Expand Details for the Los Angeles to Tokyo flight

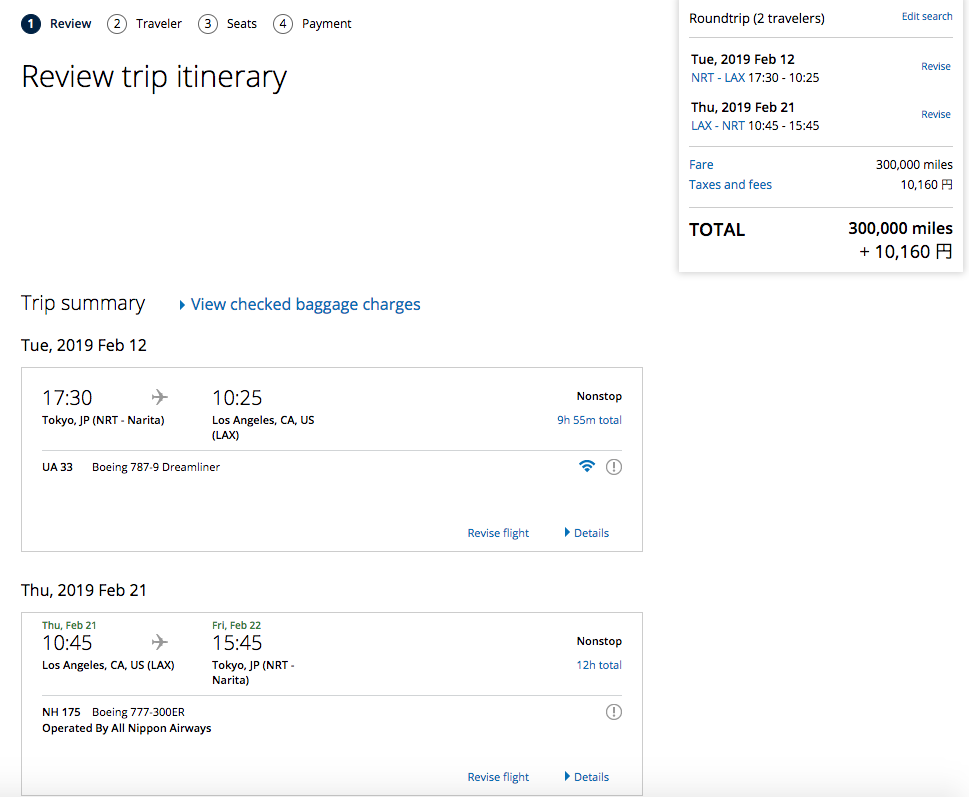pyautogui.click(x=586, y=777)
